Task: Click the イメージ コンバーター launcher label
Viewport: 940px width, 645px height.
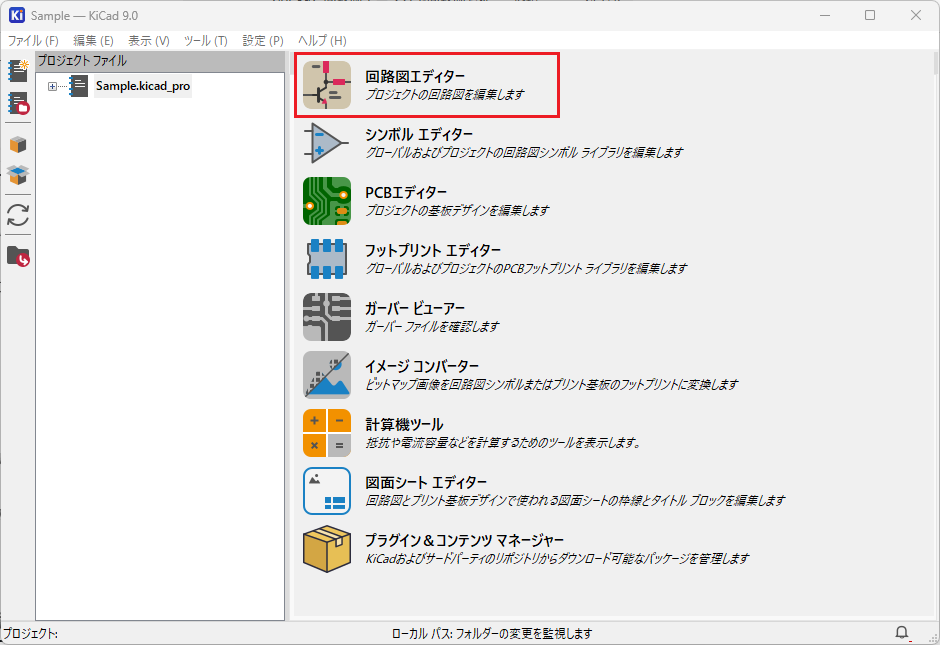Action: (422, 366)
